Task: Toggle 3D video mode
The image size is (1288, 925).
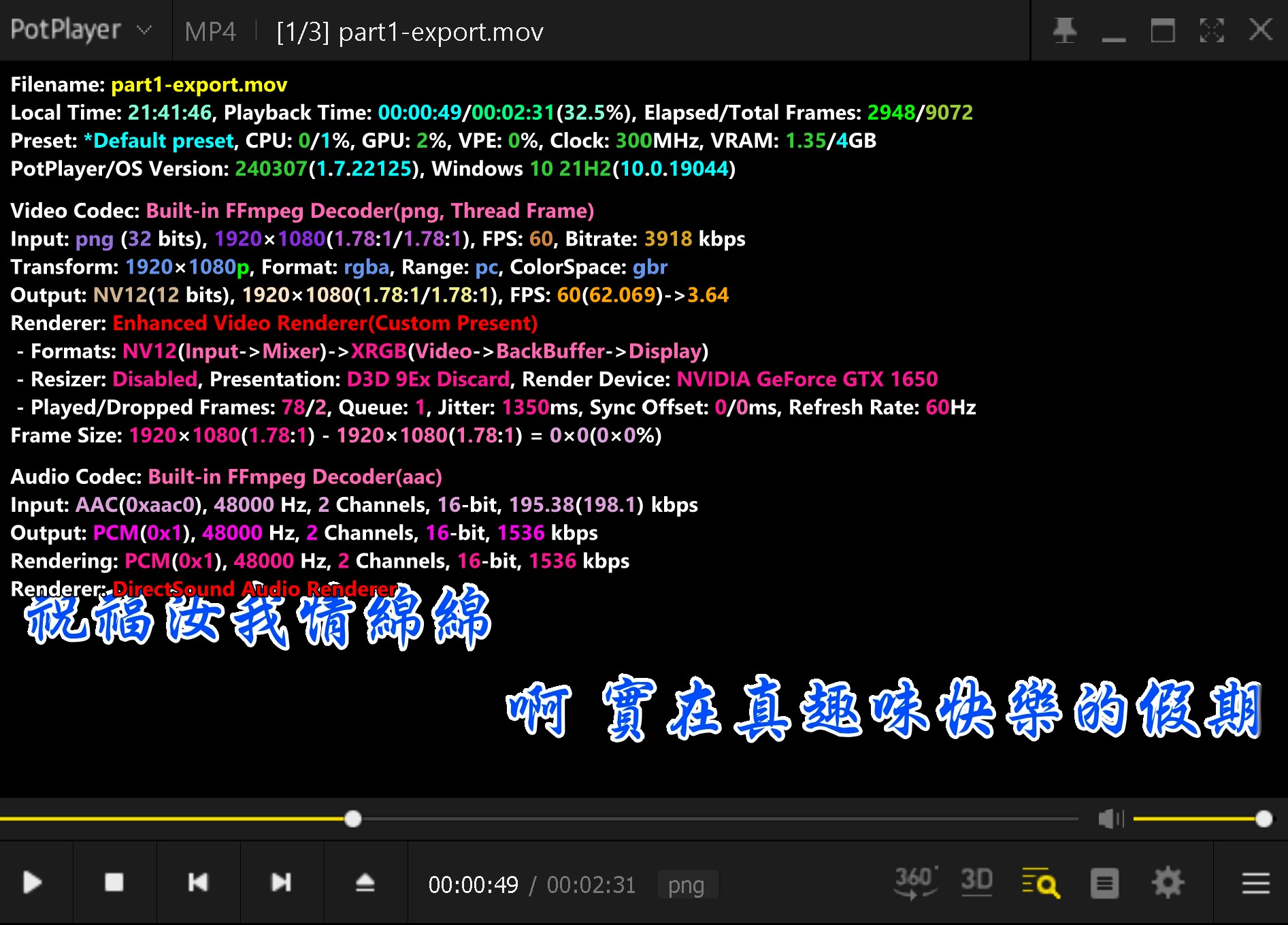Action: pos(976,881)
